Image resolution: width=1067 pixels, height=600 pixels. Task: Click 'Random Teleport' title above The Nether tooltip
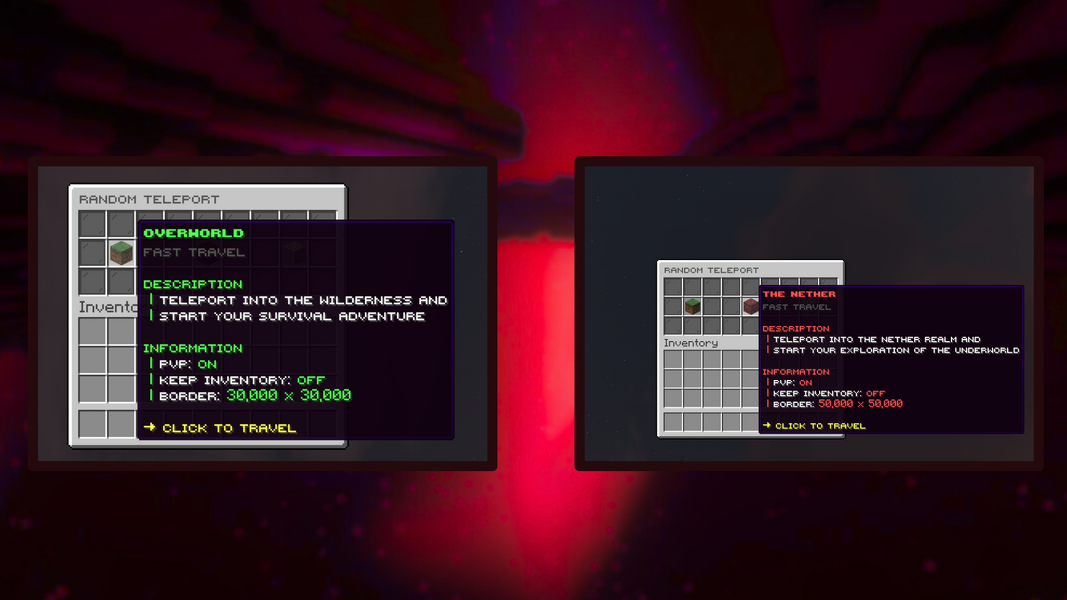(x=711, y=270)
